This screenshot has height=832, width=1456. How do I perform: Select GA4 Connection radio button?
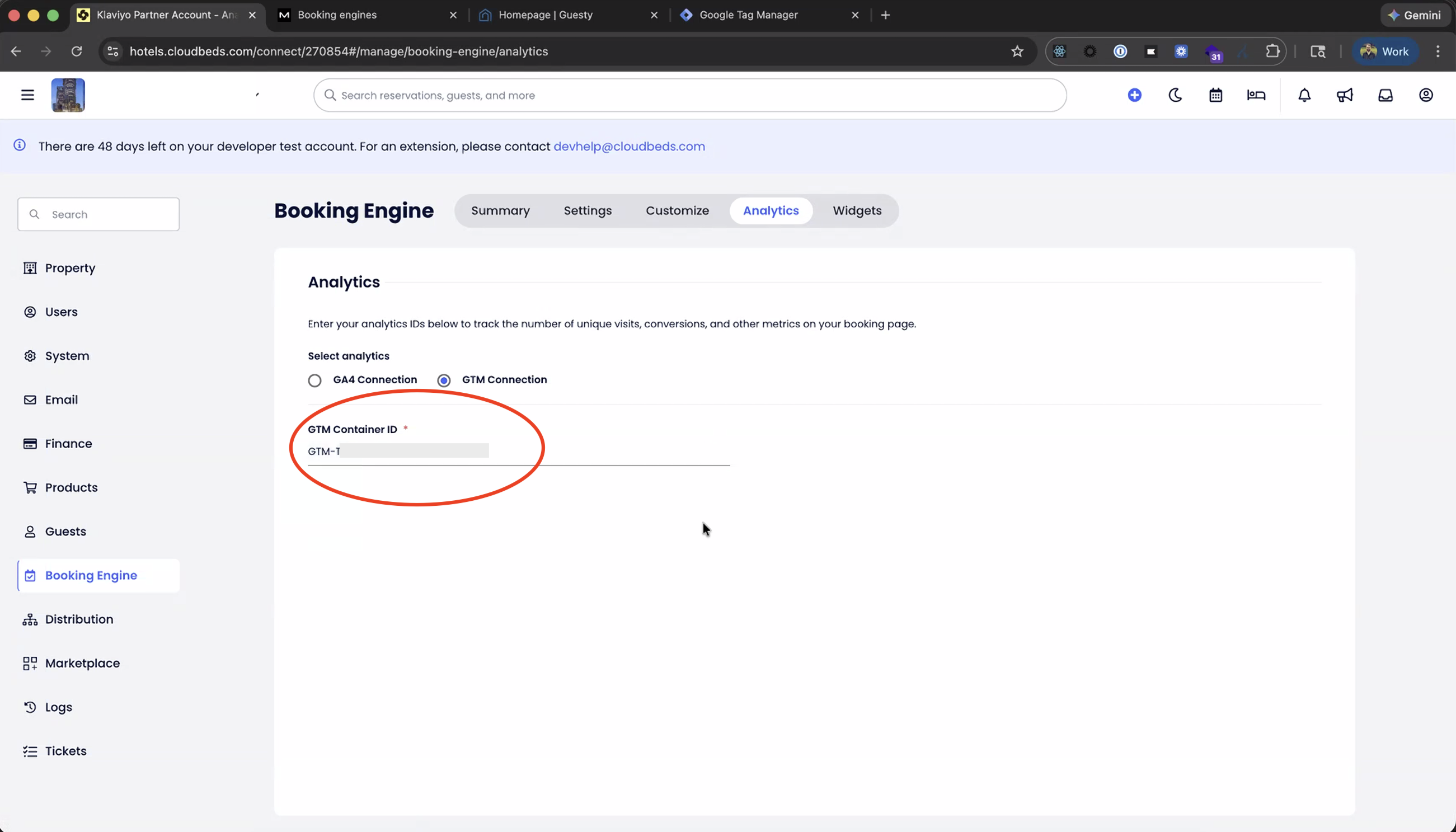[x=315, y=380]
